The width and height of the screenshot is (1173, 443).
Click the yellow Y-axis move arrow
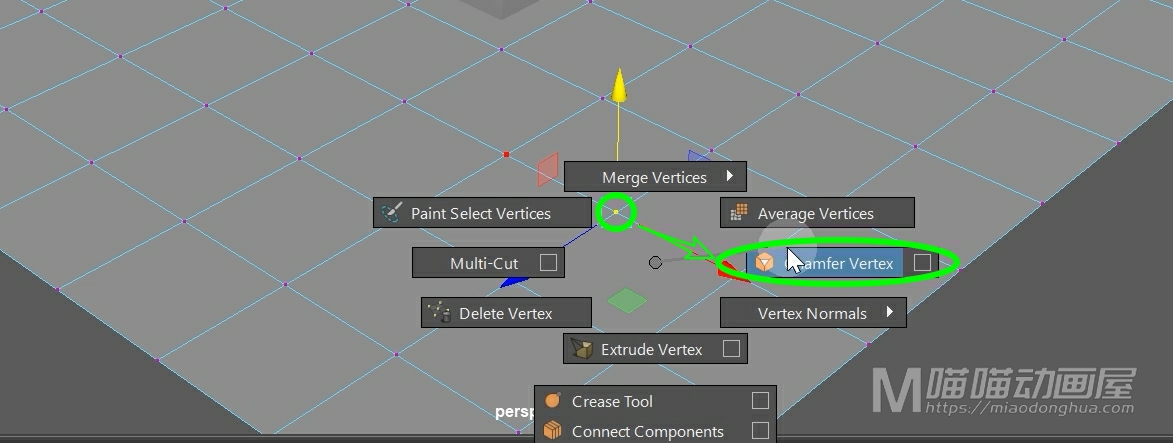click(619, 85)
